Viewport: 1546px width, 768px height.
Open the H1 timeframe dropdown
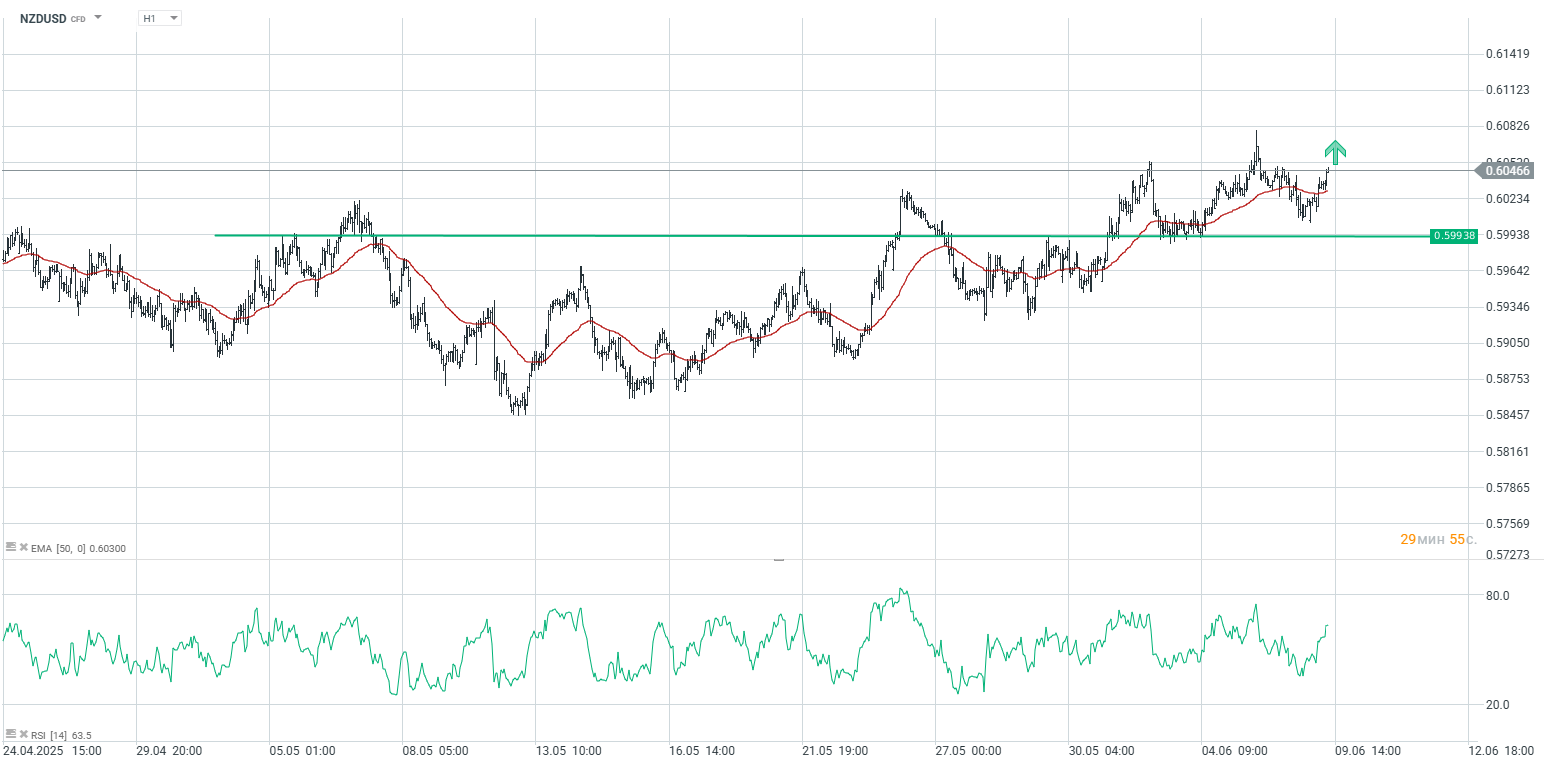159,18
